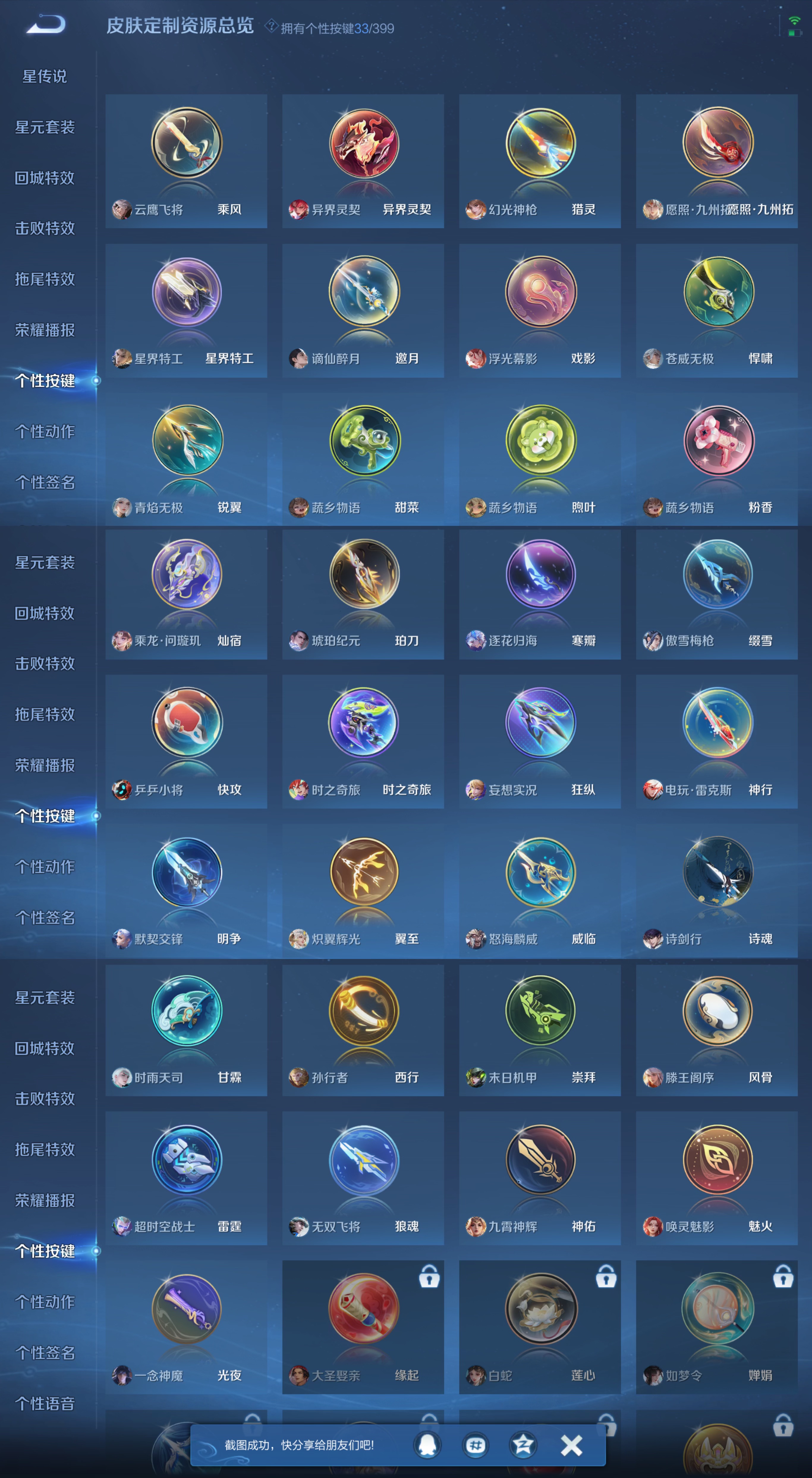Tap the lock on 大圣娶亲 缘起
This screenshot has height=1478, width=812.
coord(429,1277)
